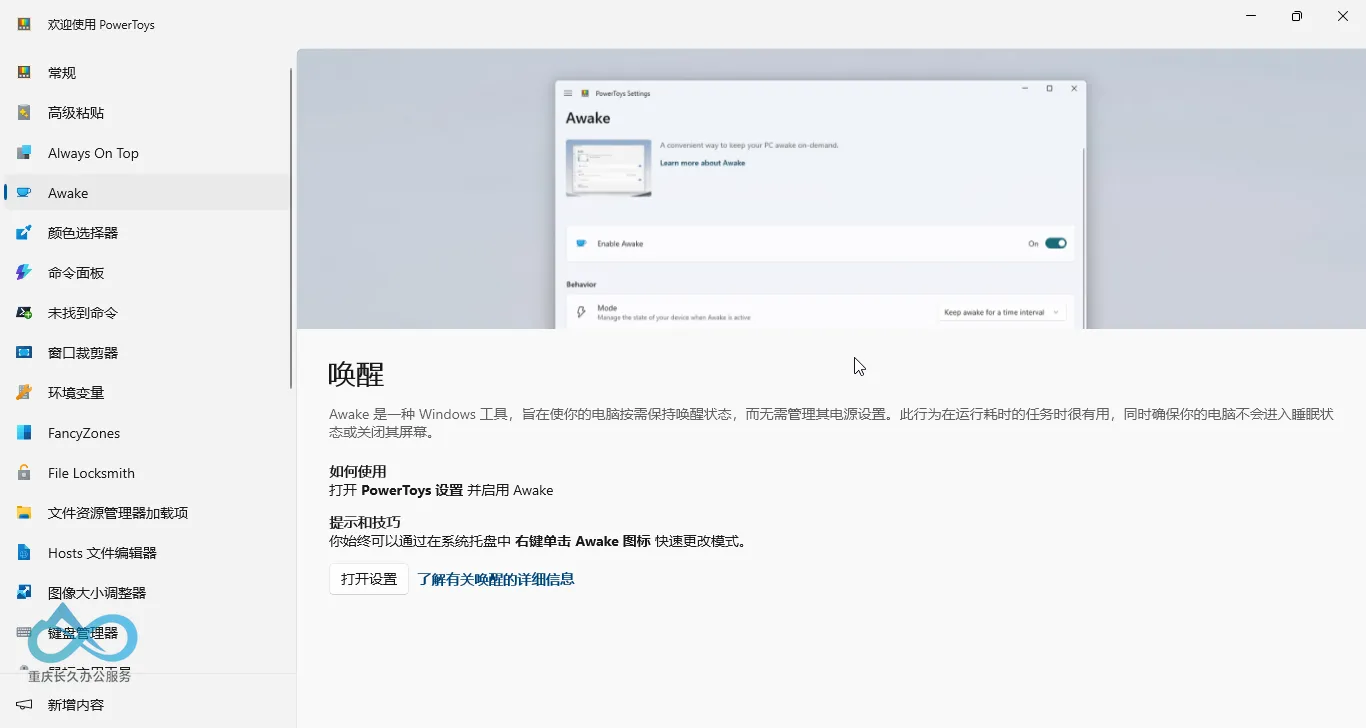Minimize the PowerToys welcome window
Viewport: 1366px width, 728px height.
(1251, 16)
